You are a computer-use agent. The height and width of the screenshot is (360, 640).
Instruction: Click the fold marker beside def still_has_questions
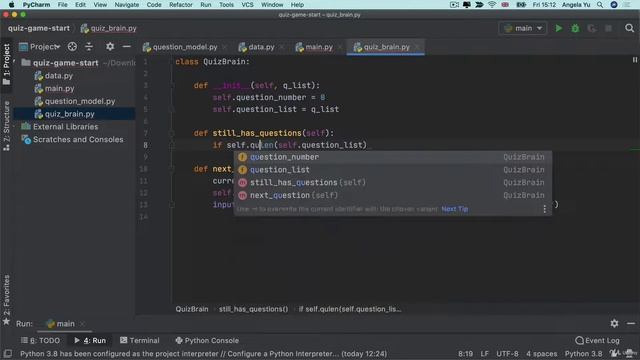[172, 133]
